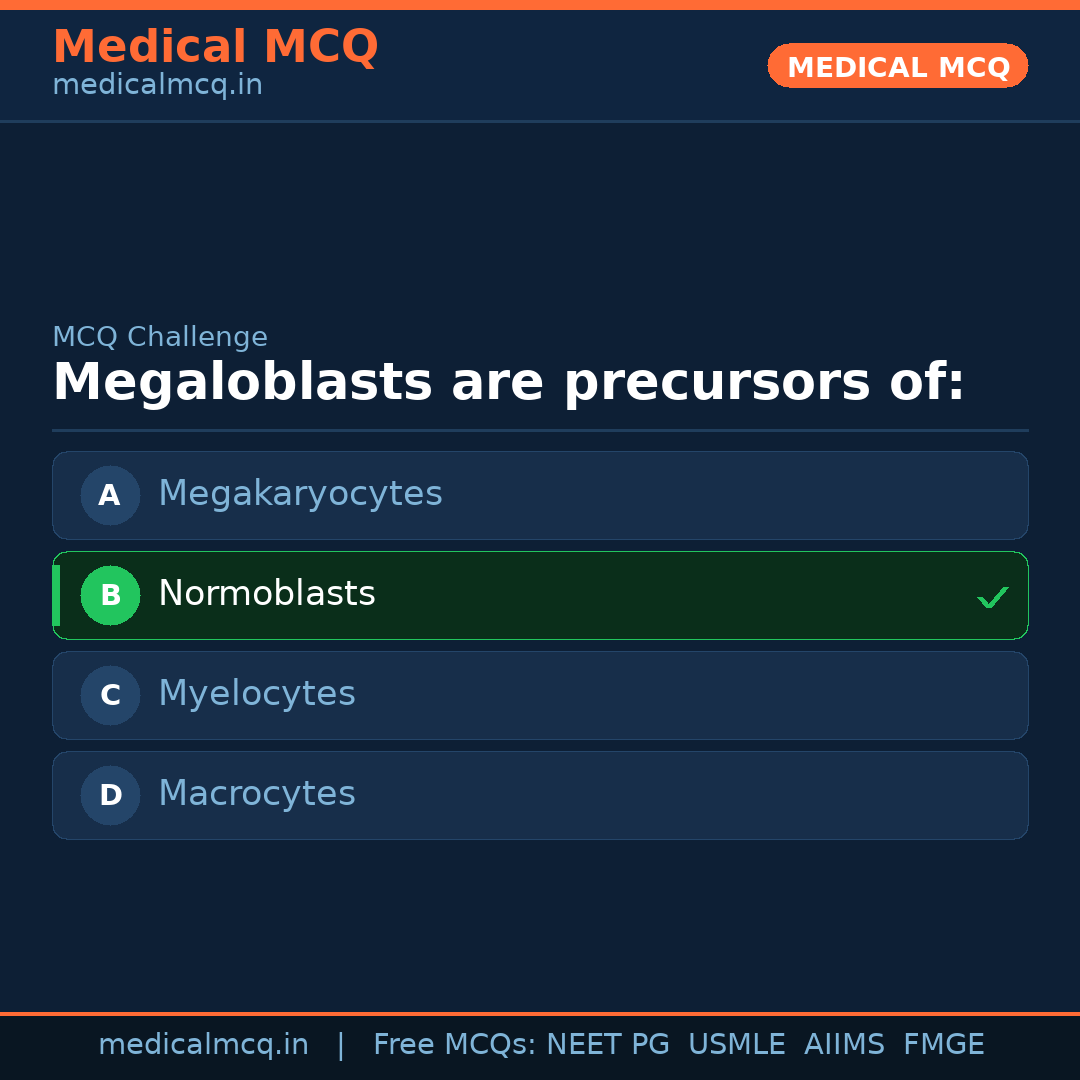The height and width of the screenshot is (1080, 1080).
Task: Click the question title divider line
Action: coord(540,430)
